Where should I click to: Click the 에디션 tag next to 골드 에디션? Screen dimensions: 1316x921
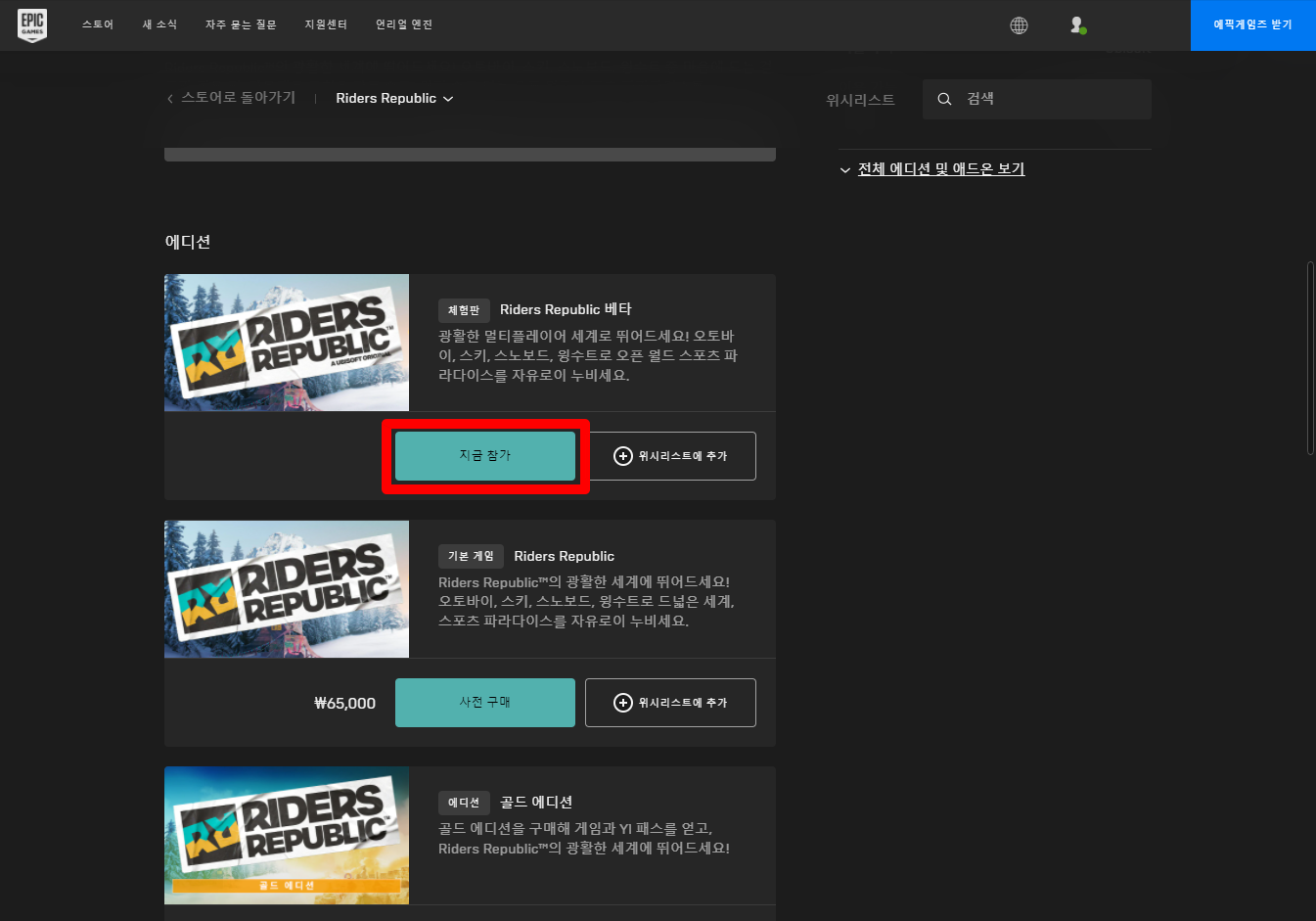pos(464,803)
